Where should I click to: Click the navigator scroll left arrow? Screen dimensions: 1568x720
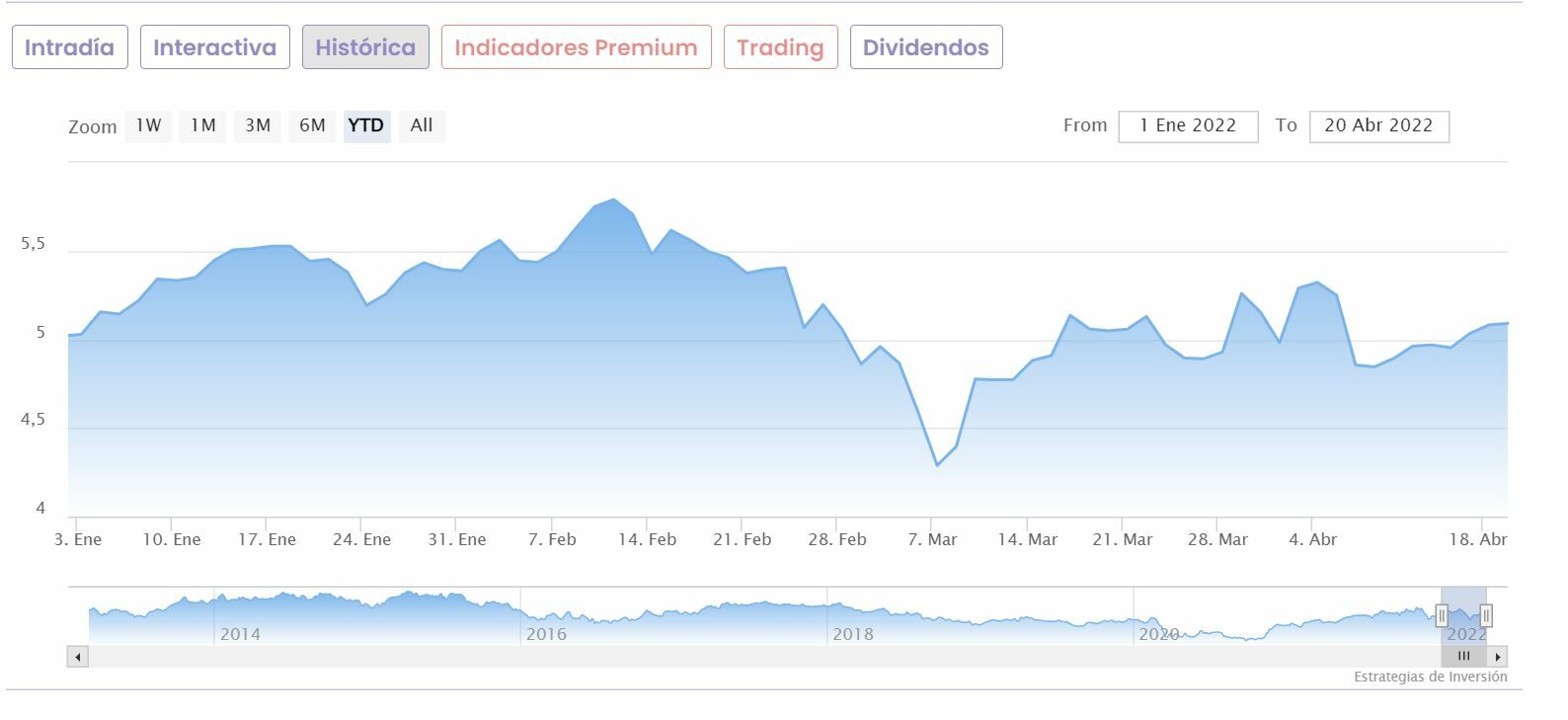click(78, 657)
